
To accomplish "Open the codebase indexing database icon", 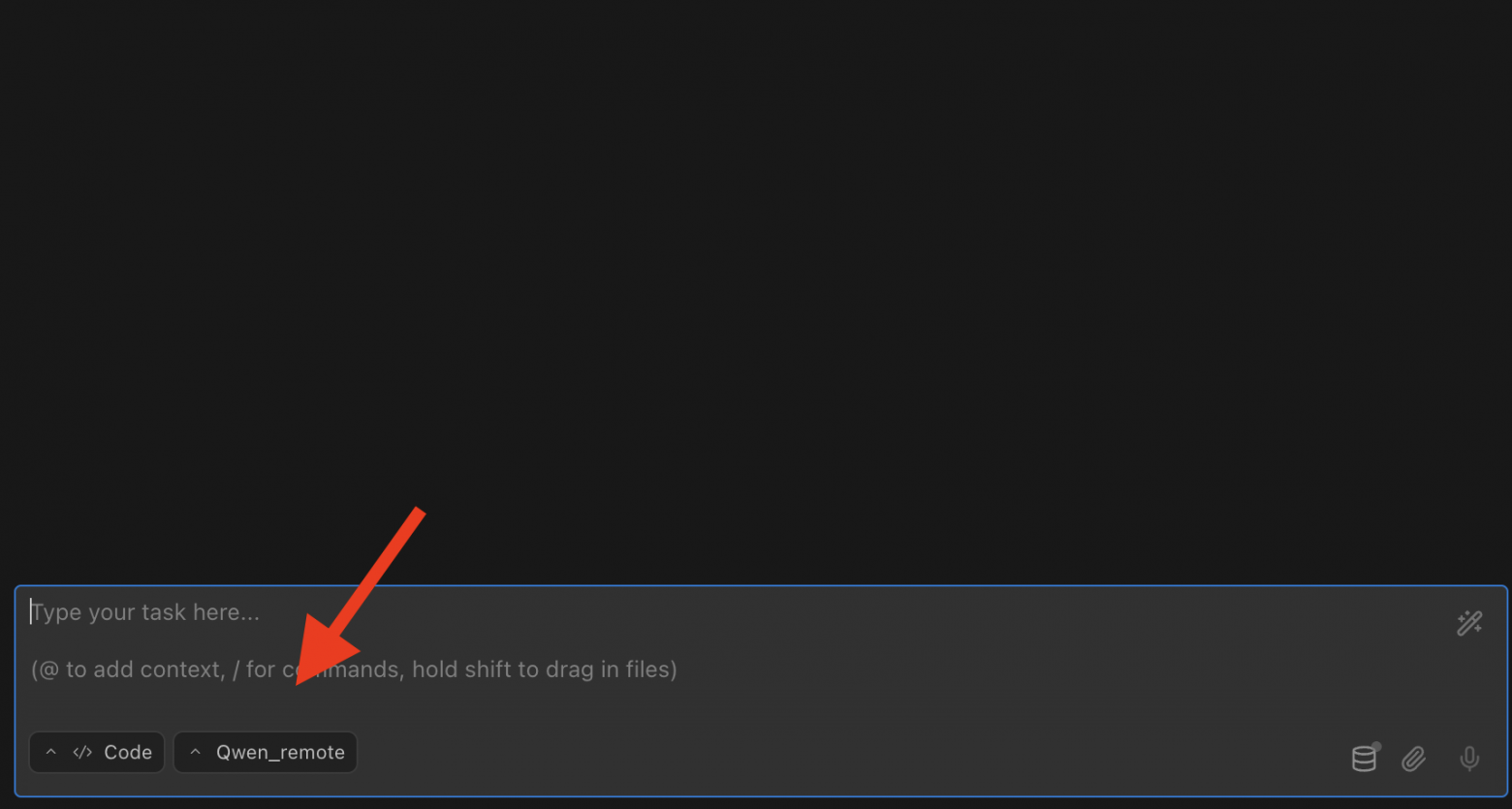I will [1364, 759].
